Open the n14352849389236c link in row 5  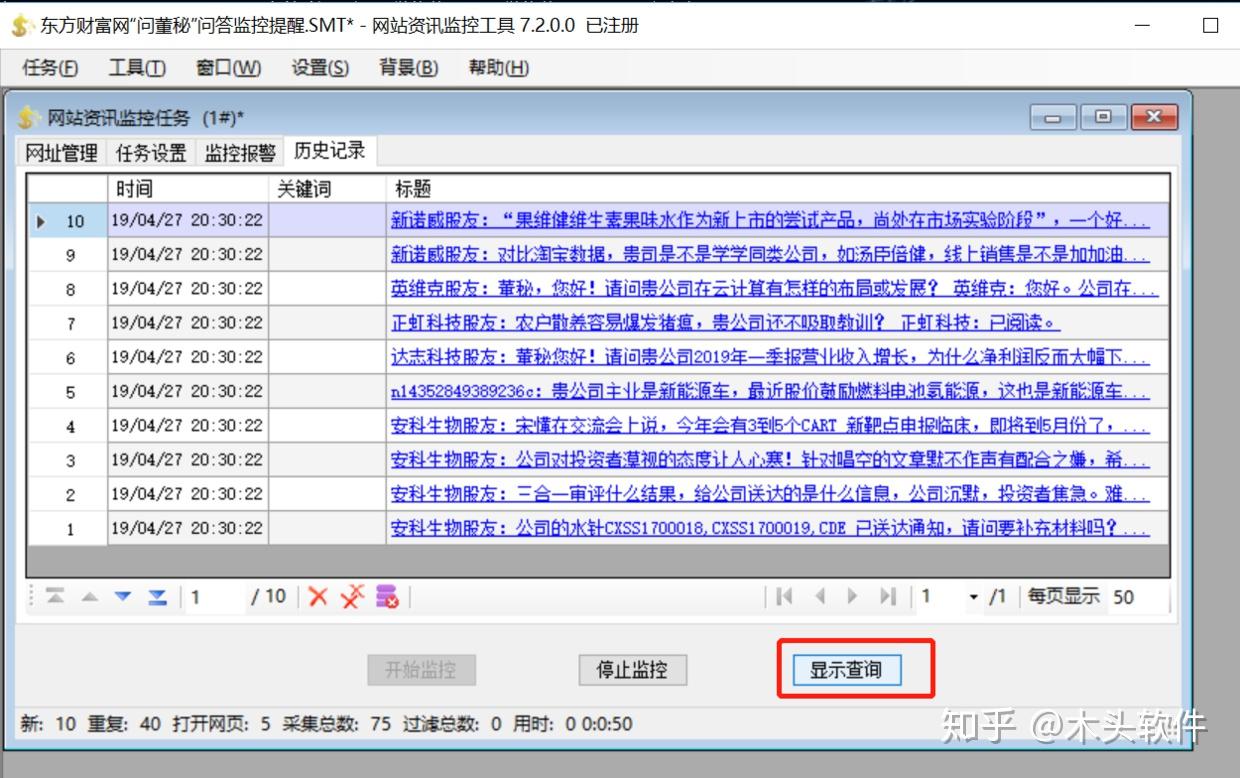pyautogui.click(x=770, y=391)
